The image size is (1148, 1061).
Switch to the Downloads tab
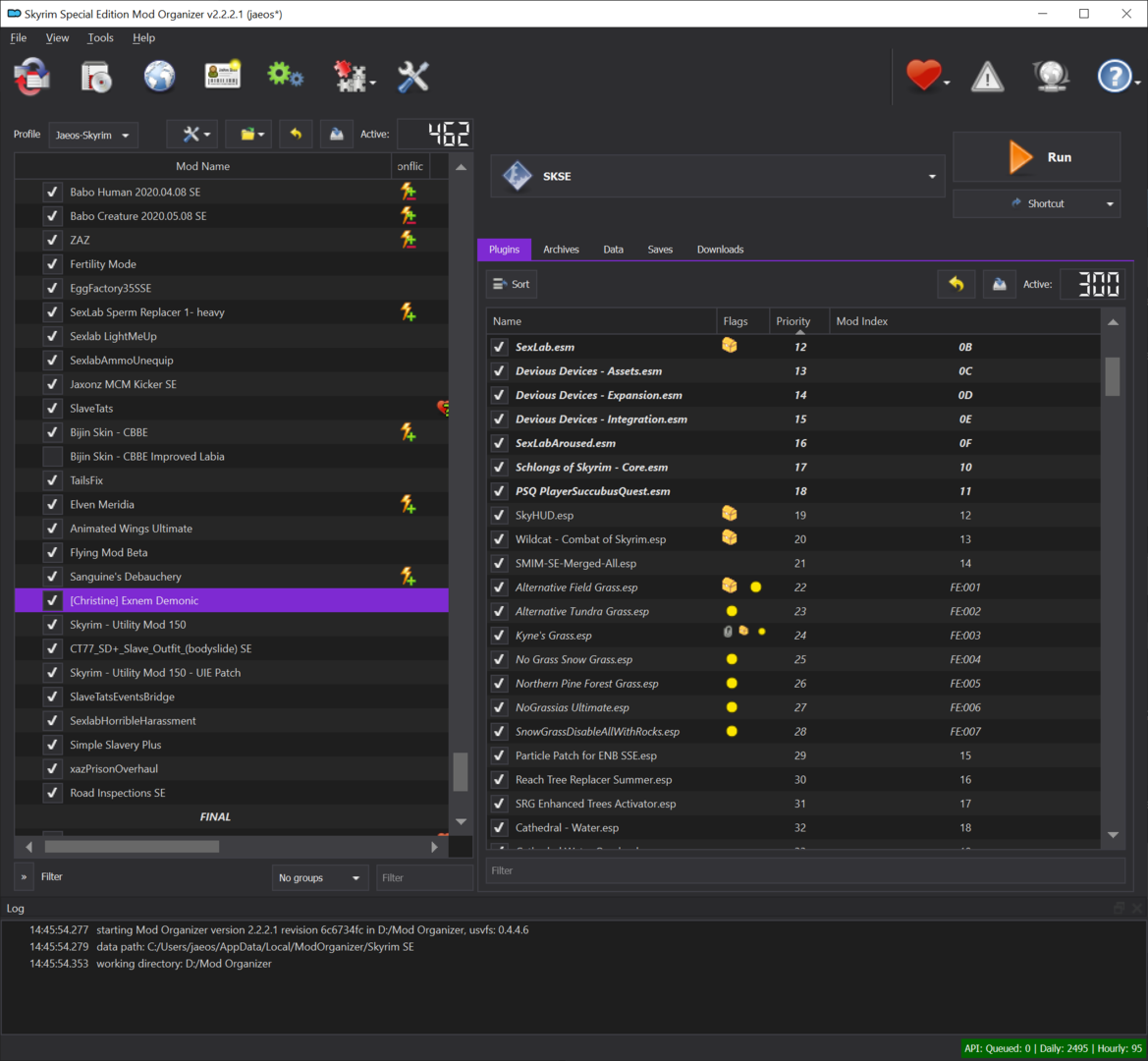coord(720,250)
